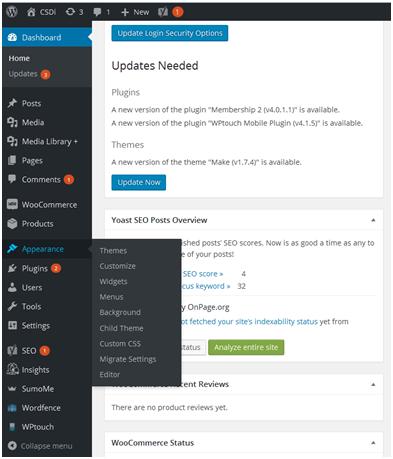
Task: Open Themes from the Appearance flyout
Action: tap(113, 251)
